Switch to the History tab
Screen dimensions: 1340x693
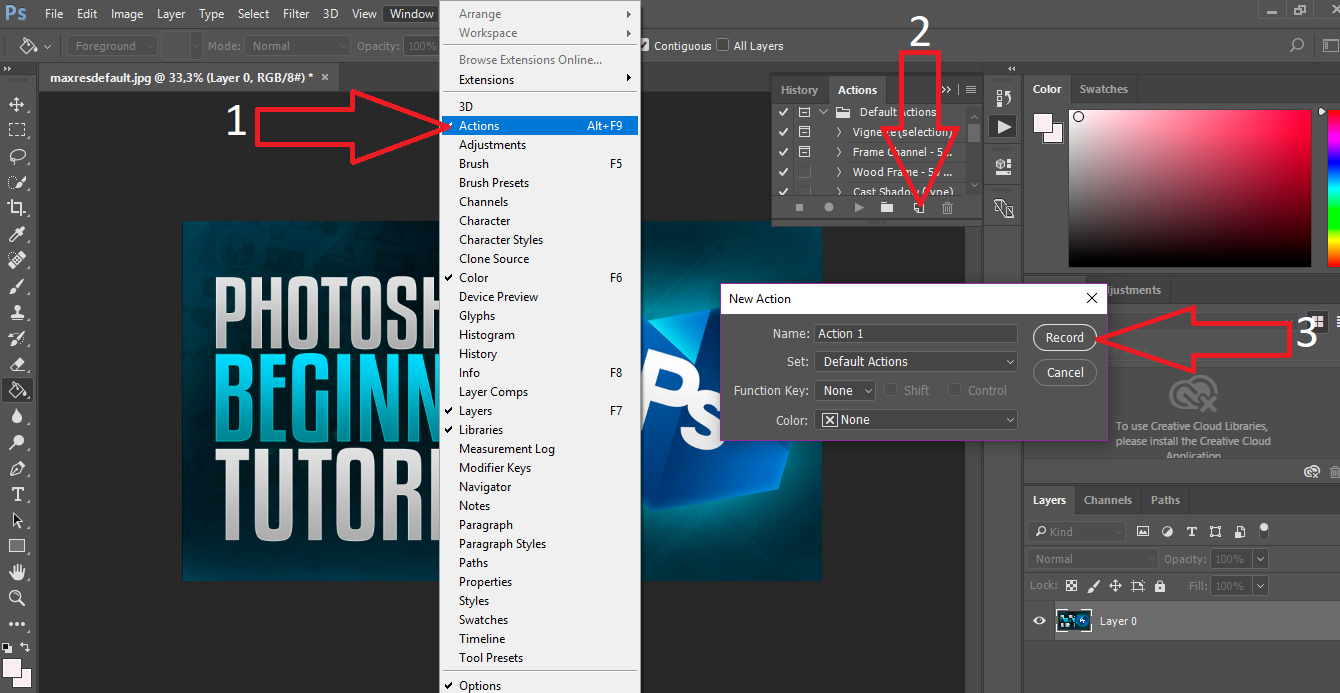799,90
